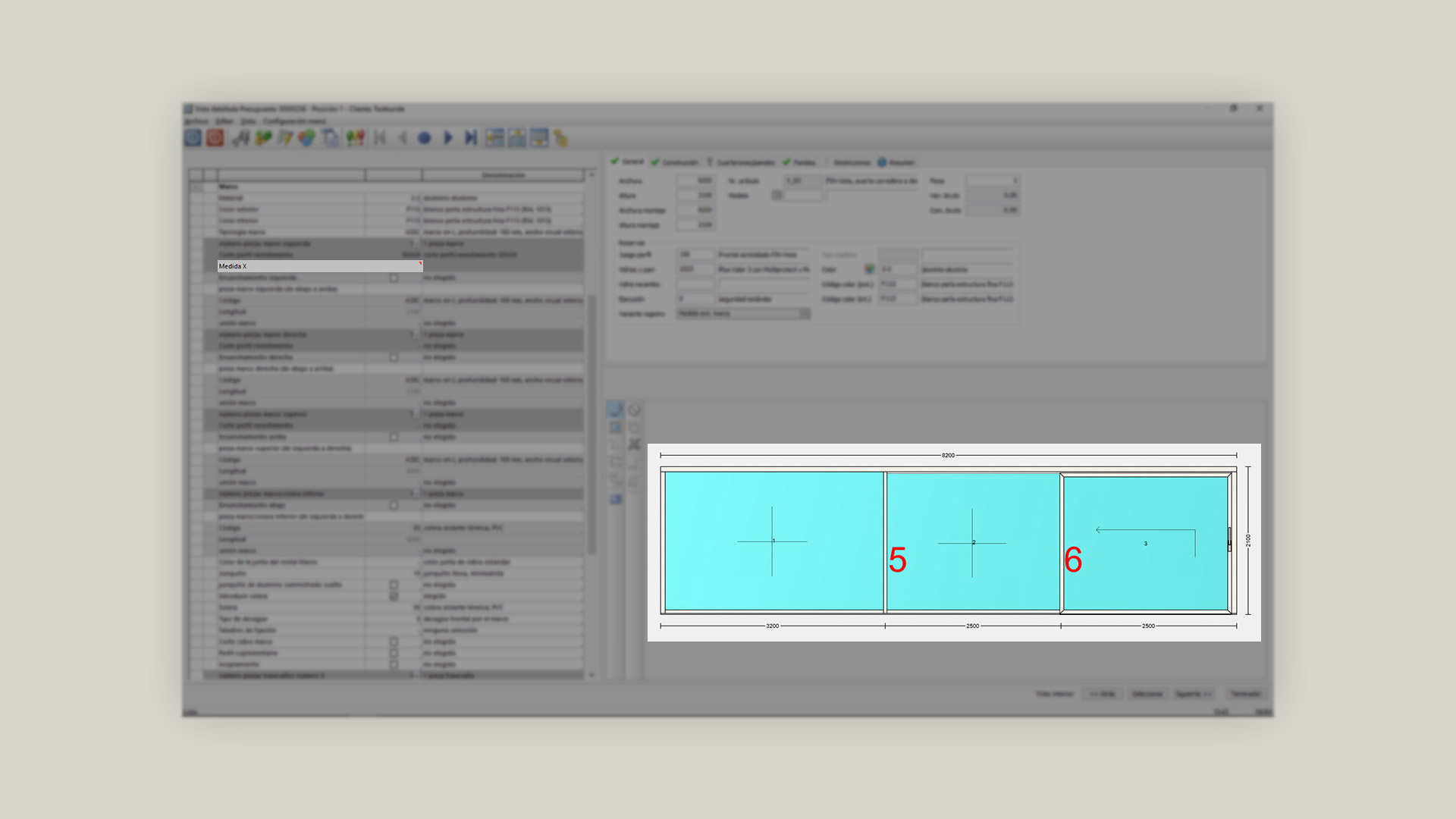The height and width of the screenshot is (819, 1456).
Task: Click the traffic lights toolbar icon
Action: [354, 138]
